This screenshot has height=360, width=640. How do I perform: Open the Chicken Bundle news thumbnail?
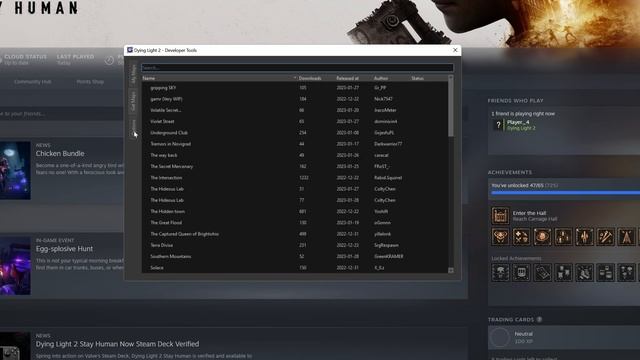[x=15, y=170]
